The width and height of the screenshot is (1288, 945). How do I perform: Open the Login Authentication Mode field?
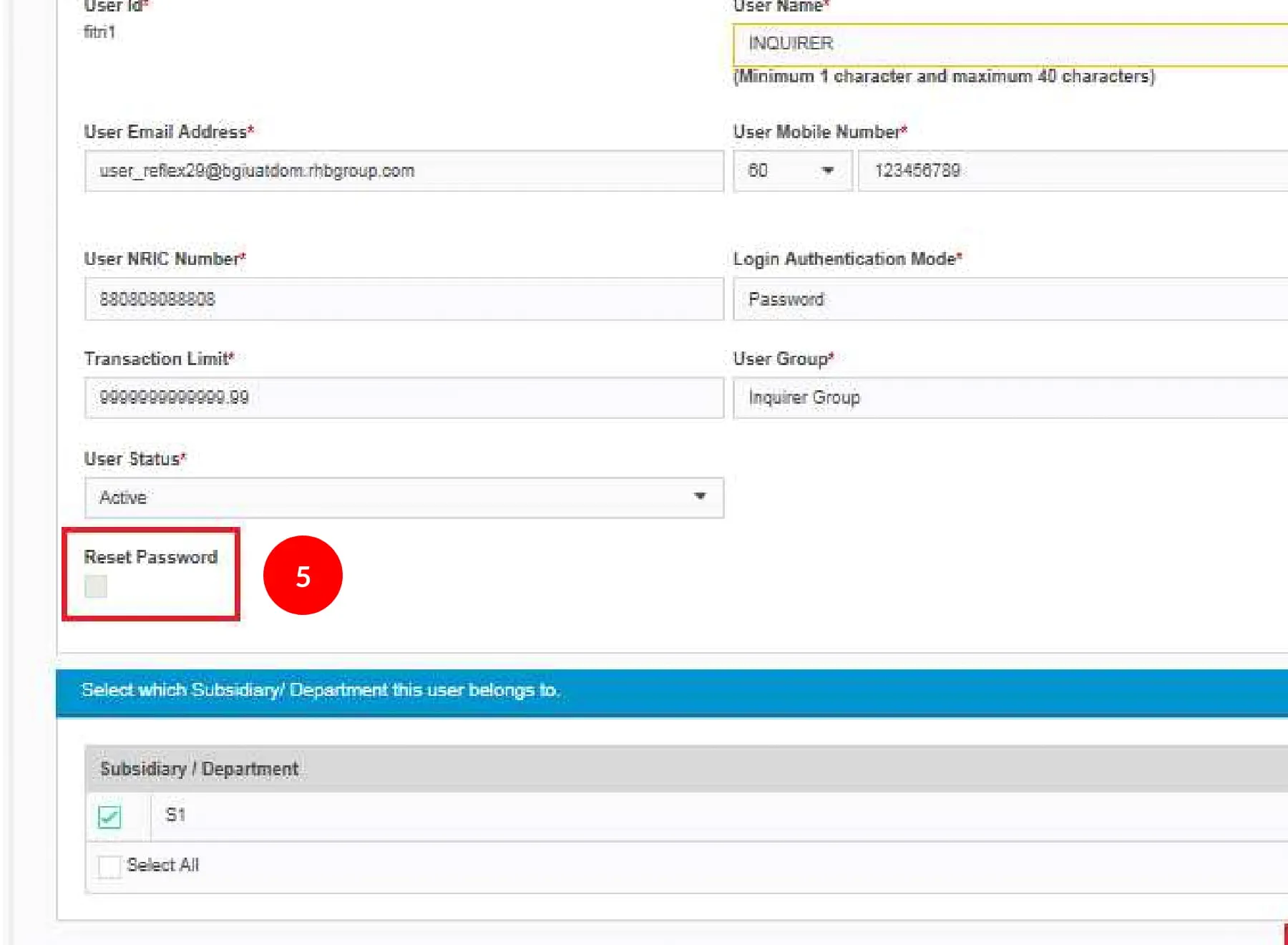pos(1009,299)
